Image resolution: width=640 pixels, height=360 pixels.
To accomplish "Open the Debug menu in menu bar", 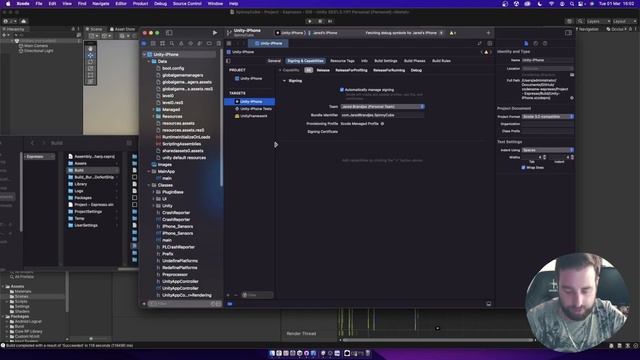I will point(160,4).
